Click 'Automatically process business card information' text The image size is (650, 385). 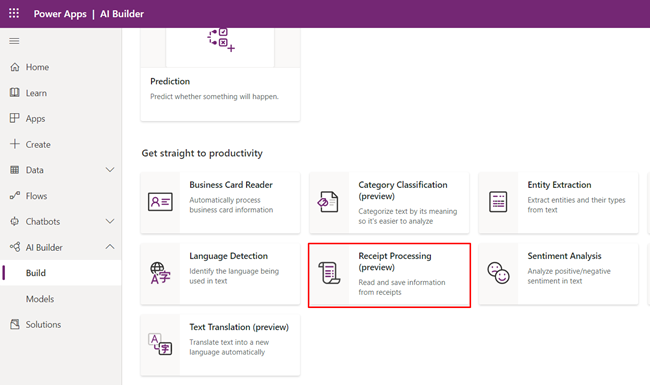coord(231,205)
